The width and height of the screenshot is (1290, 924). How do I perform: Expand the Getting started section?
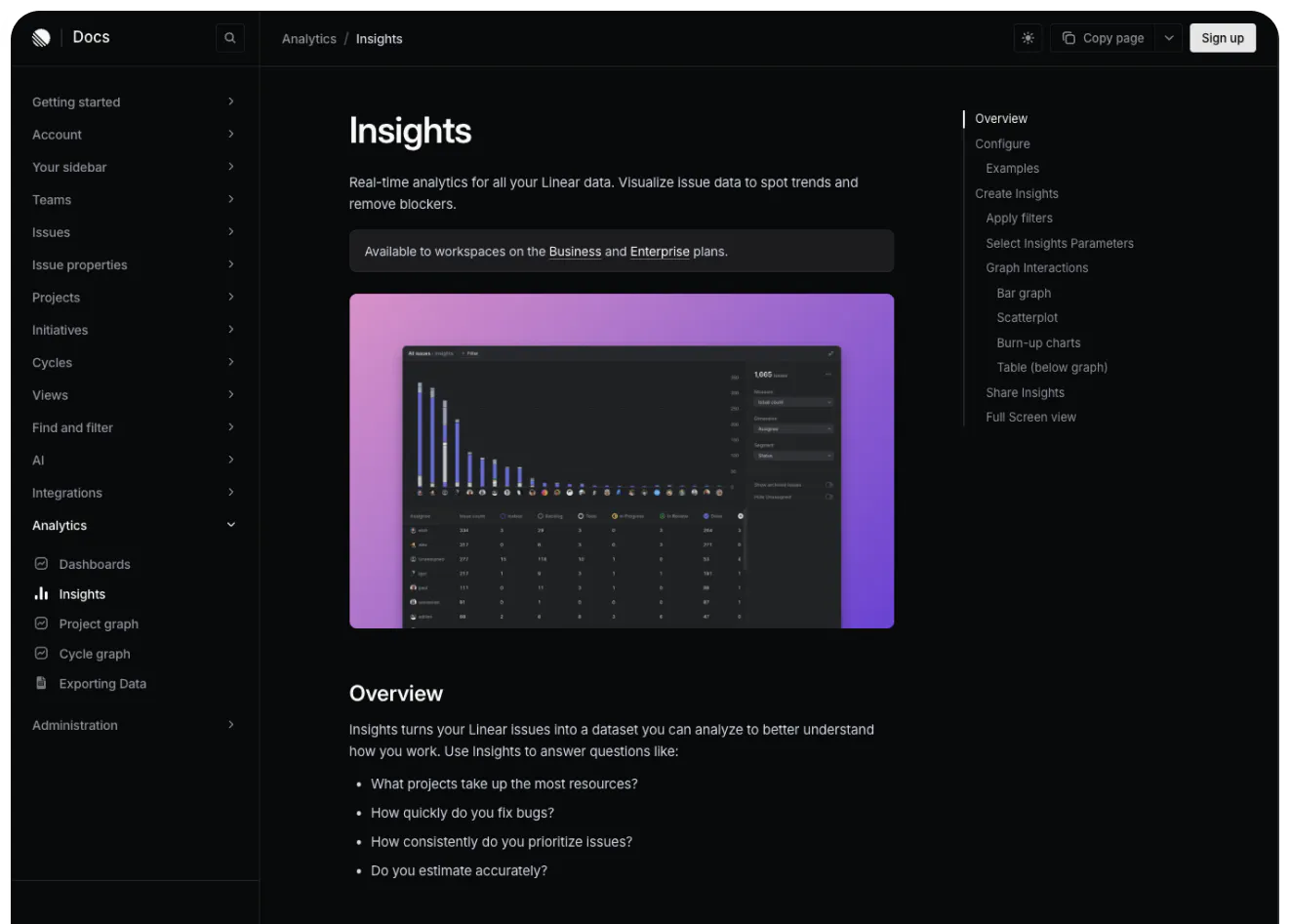231,101
